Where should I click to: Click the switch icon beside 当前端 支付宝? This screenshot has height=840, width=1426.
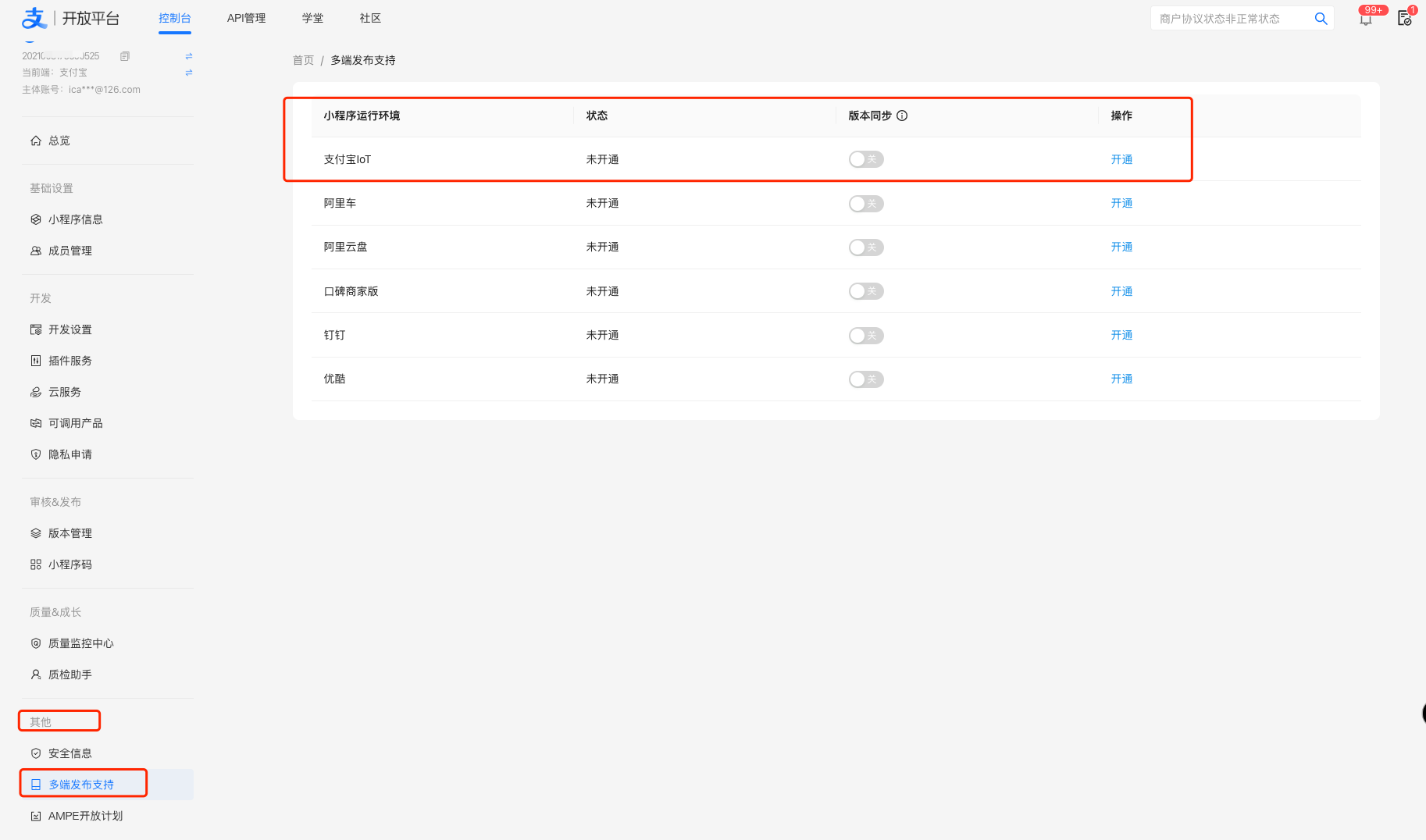coord(188,73)
